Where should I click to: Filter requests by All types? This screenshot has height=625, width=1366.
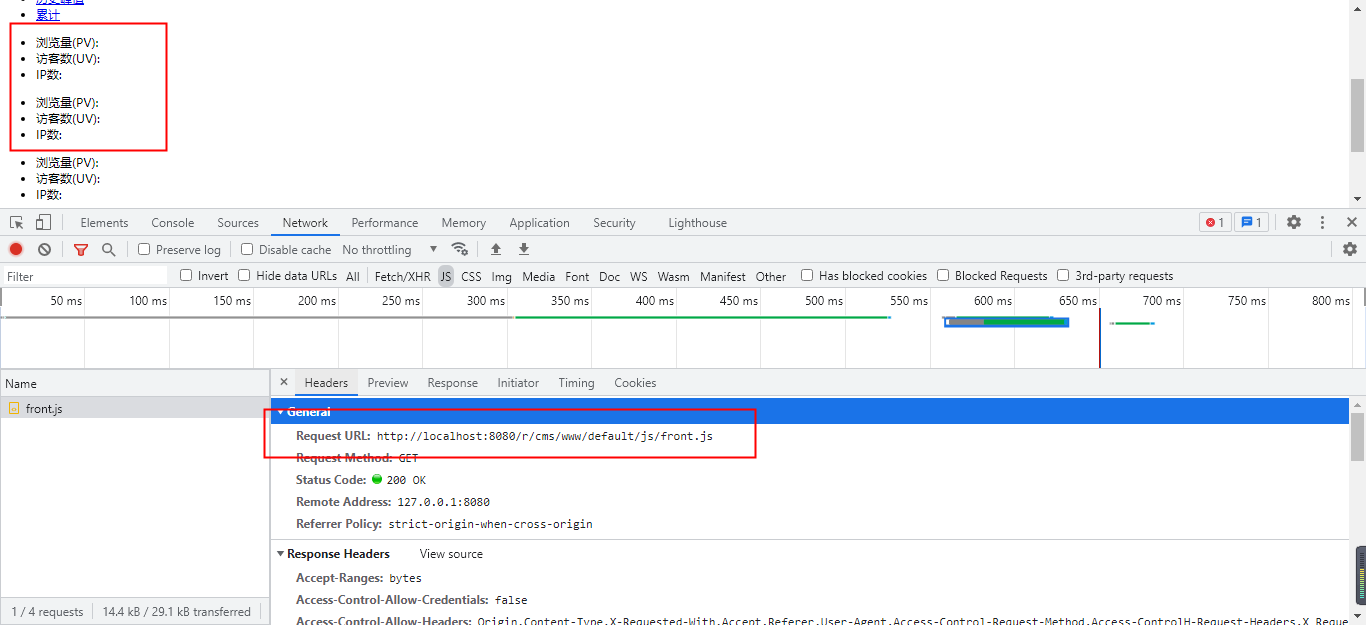click(353, 276)
